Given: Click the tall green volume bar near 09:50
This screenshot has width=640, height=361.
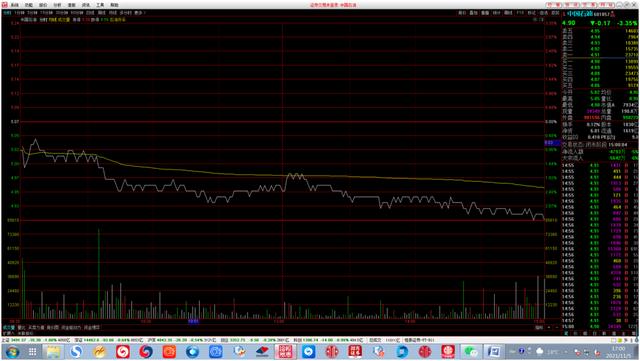Looking at the screenshot, I should coord(98,274).
